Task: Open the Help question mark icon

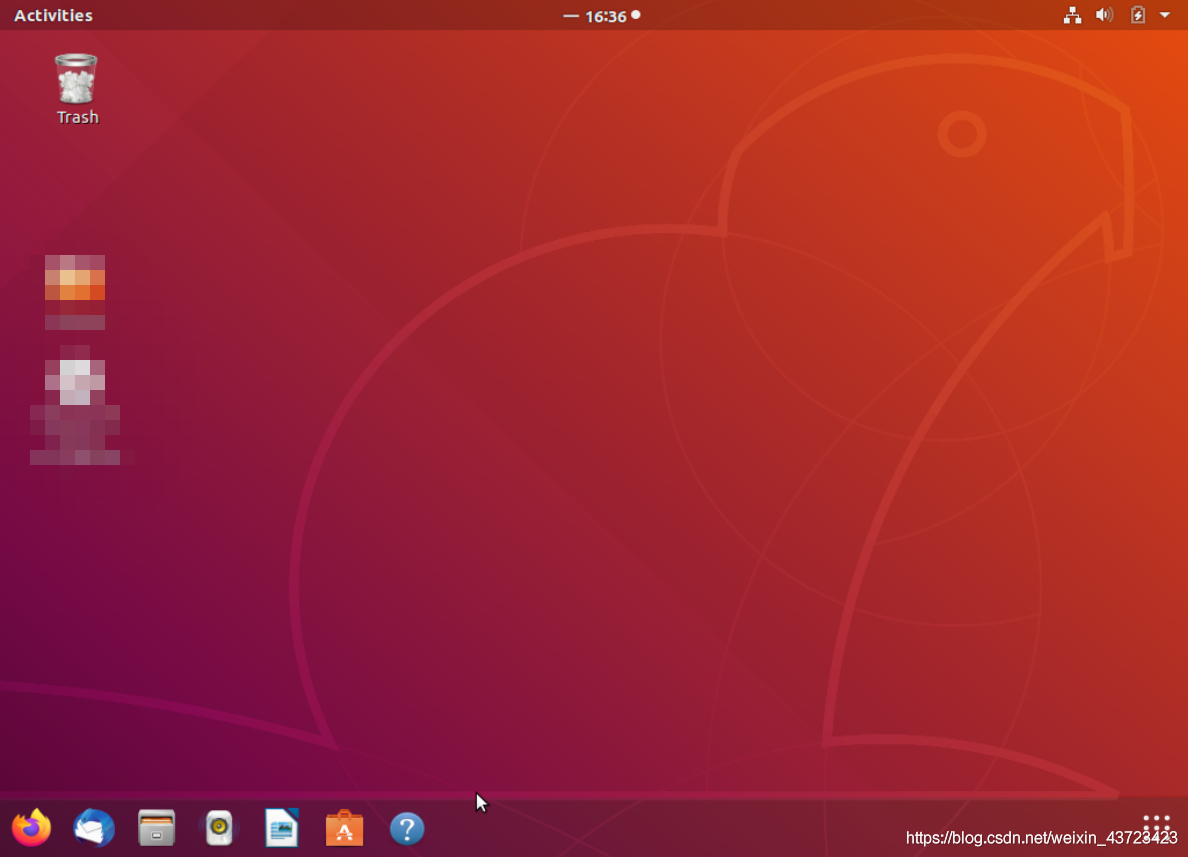Action: point(407,828)
